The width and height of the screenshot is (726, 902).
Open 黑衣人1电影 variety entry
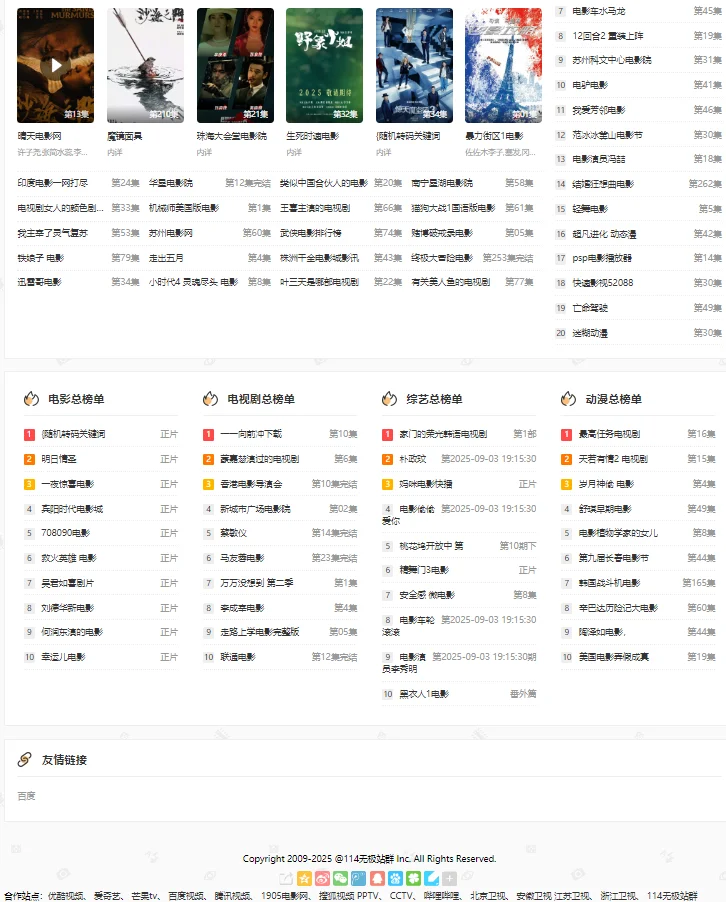point(424,694)
